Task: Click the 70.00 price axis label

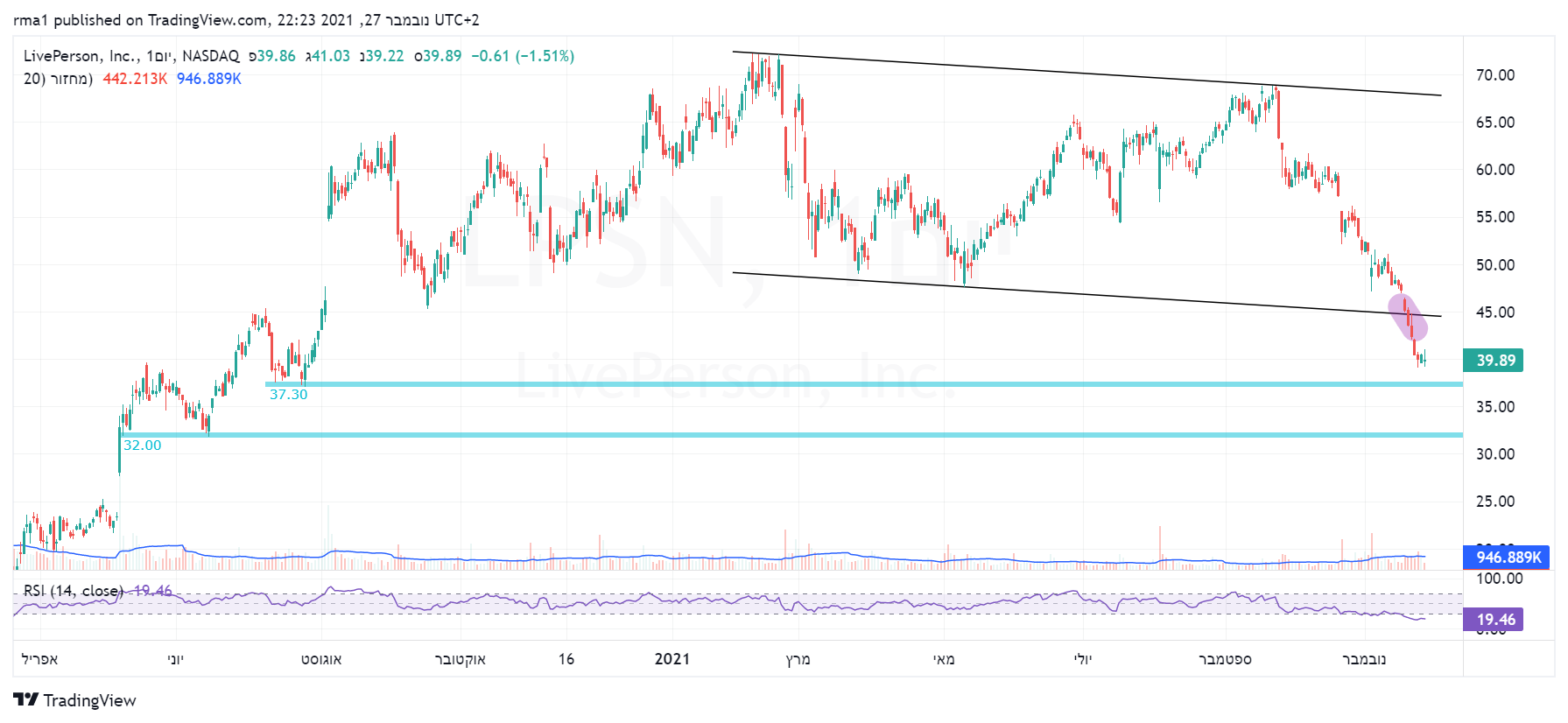Action: point(1495,75)
